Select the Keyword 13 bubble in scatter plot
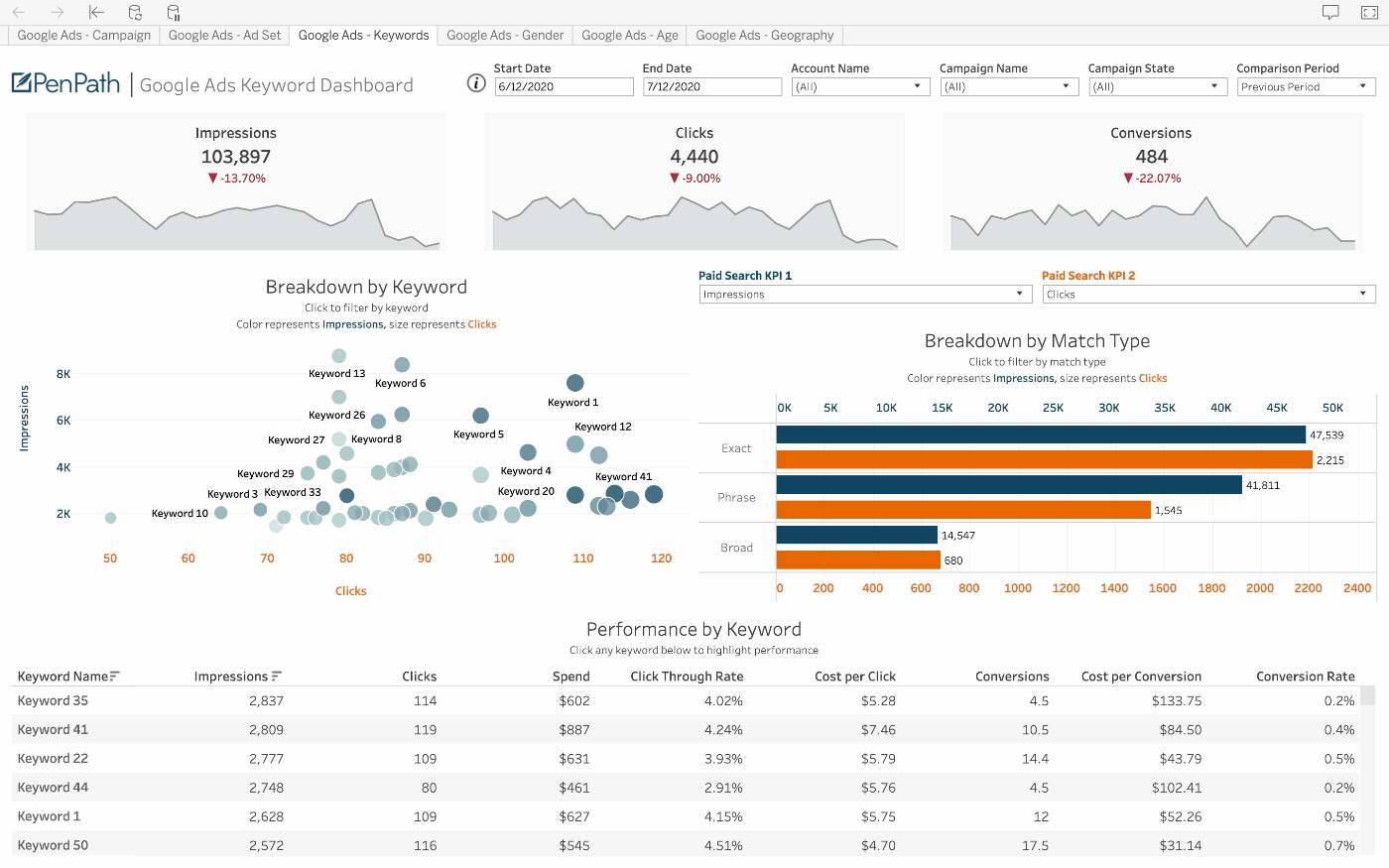The width and height of the screenshot is (1389, 868). 338,355
